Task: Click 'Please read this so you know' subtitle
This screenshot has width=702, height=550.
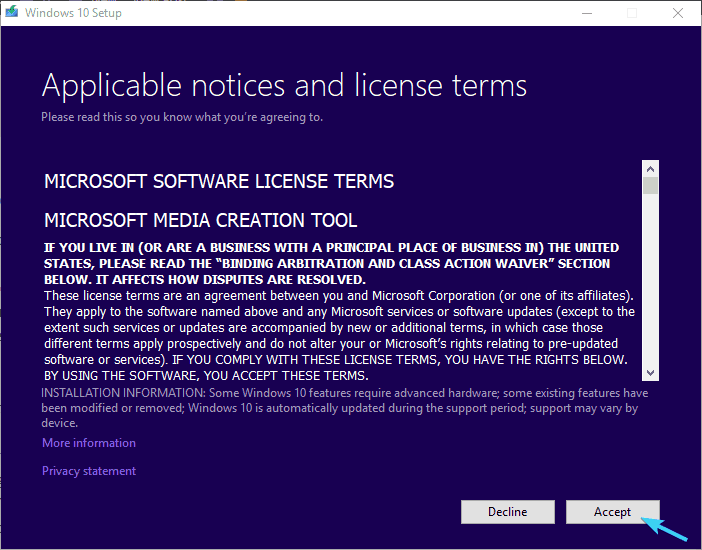Action: pyautogui.click(x=182, y=117)
